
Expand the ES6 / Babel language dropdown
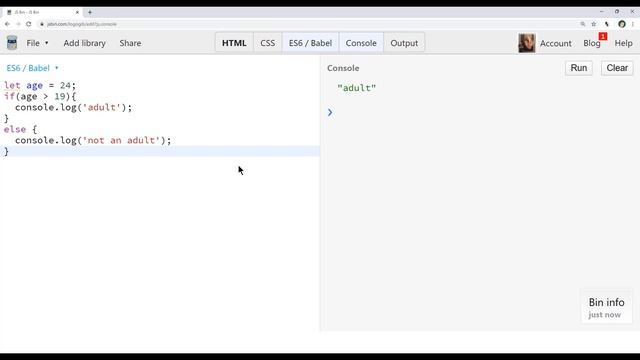pyautogui.click(x=32, y=68)
